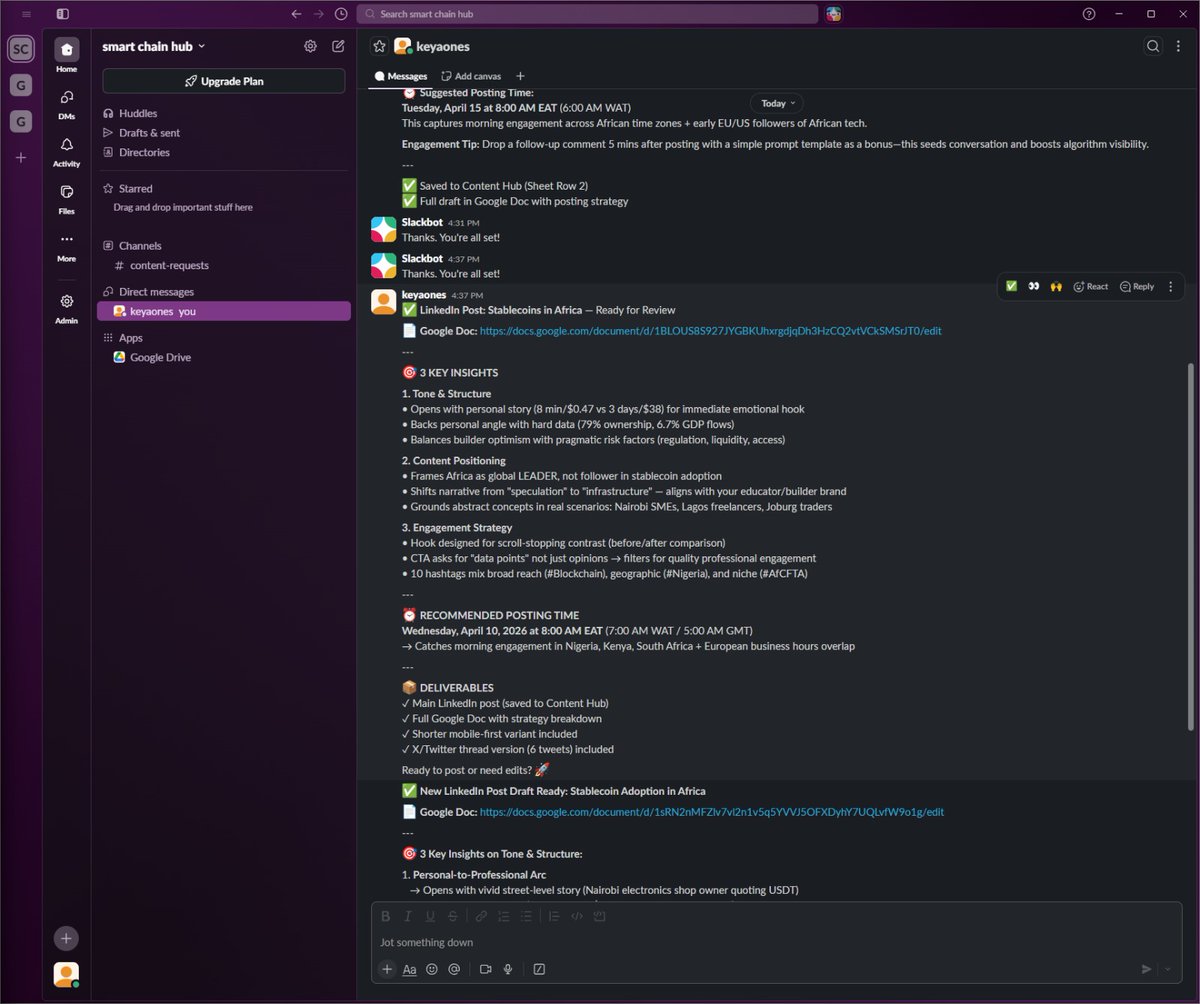Toggle sidebar layout icon in title bar
The height and width of the screenshot is (1004, 1200).
click(x=63, y=14)
